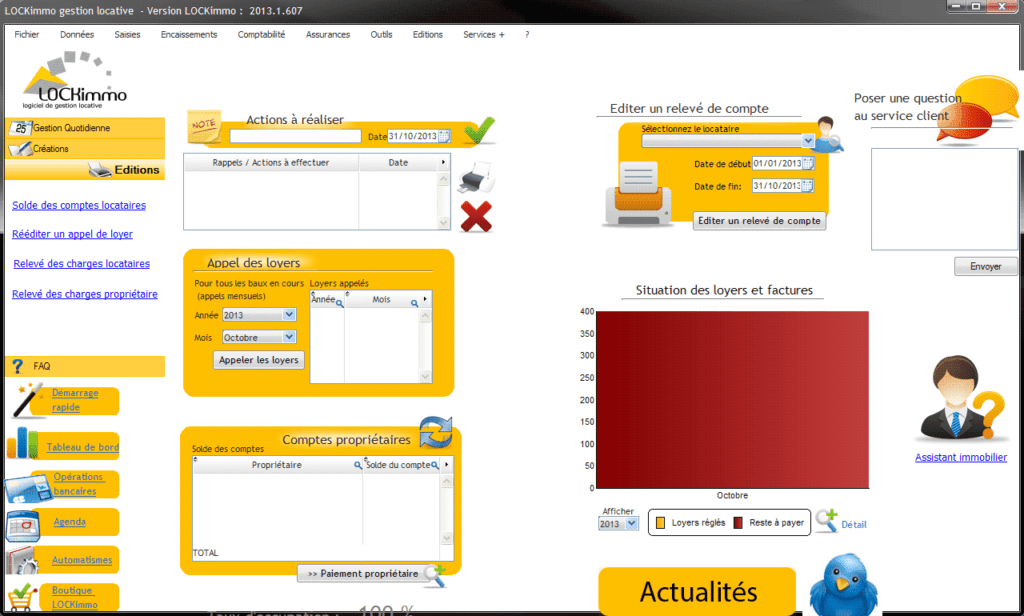Click the blue Twitter bird icon
The height and width of the screenshot is (616, 1024).
pyautogui.click(x=843, y=586)
